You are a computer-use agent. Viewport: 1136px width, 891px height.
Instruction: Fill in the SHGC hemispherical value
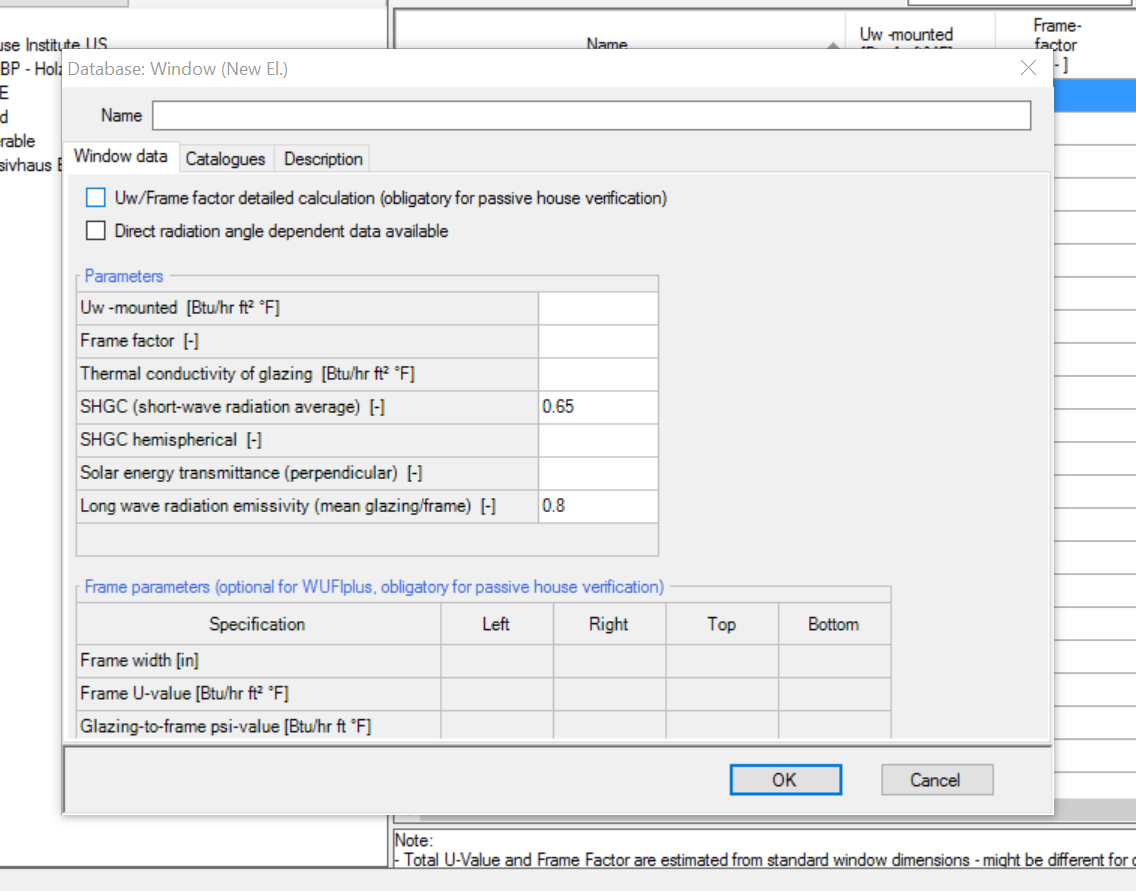[597, 440]
